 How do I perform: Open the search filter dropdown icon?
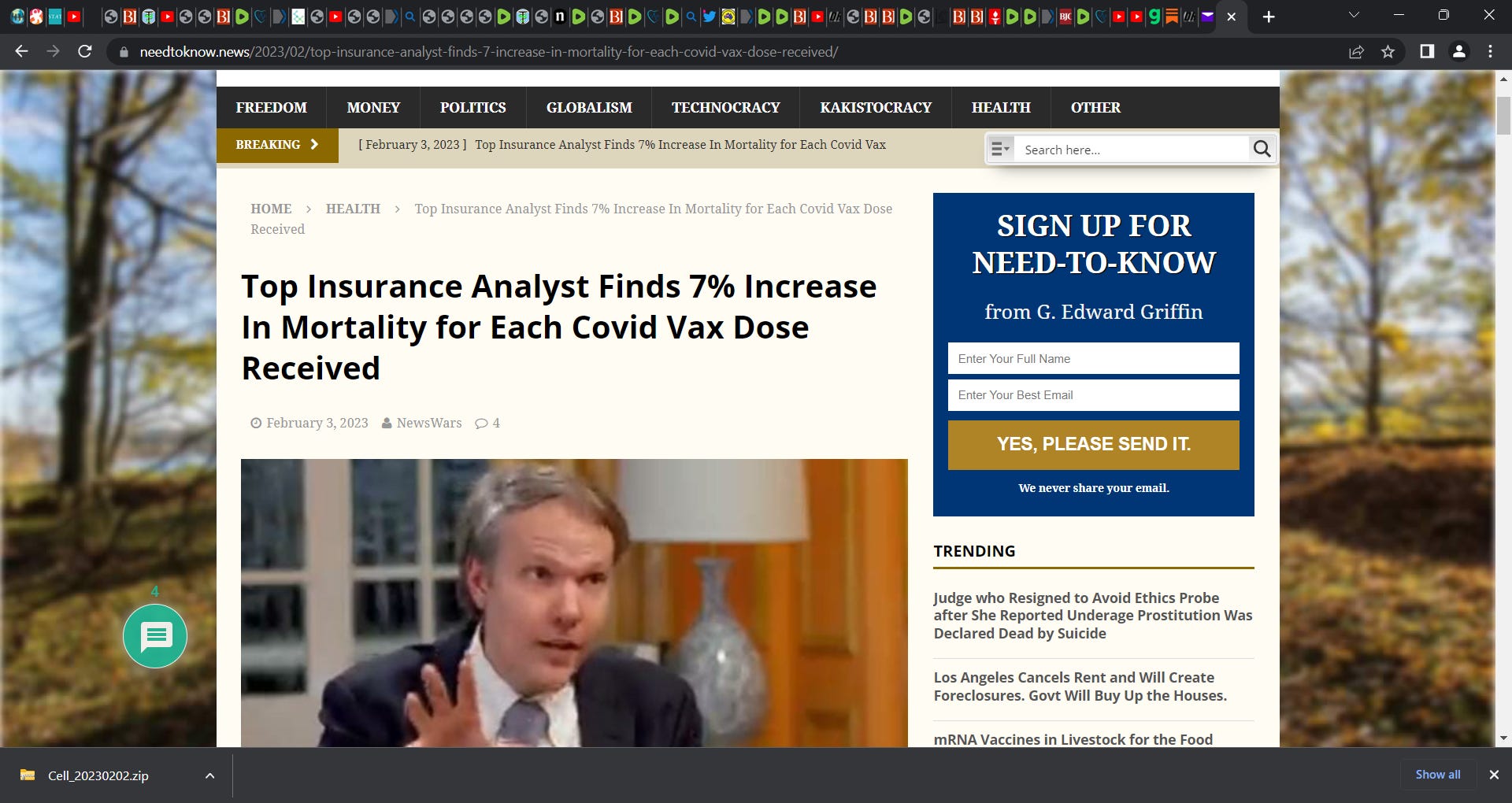pyautogui.click(x=1000, y=149)
